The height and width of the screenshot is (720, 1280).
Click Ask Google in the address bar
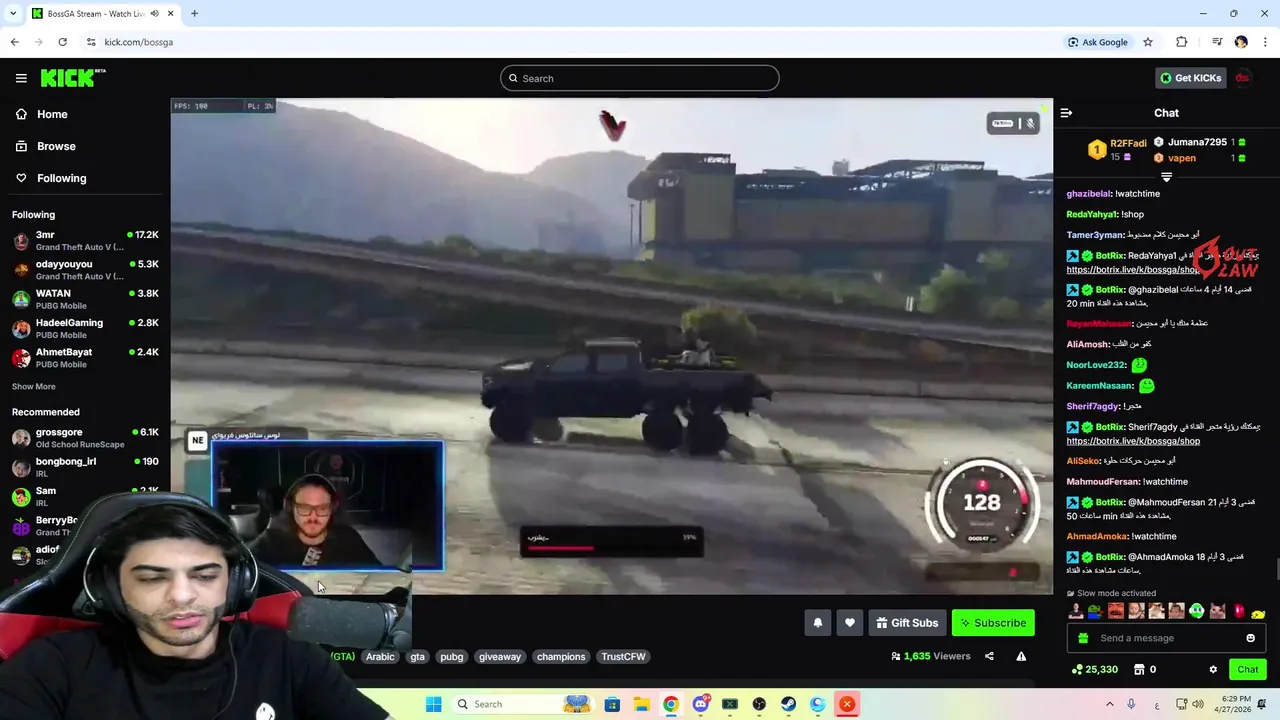click(1098, 42)
